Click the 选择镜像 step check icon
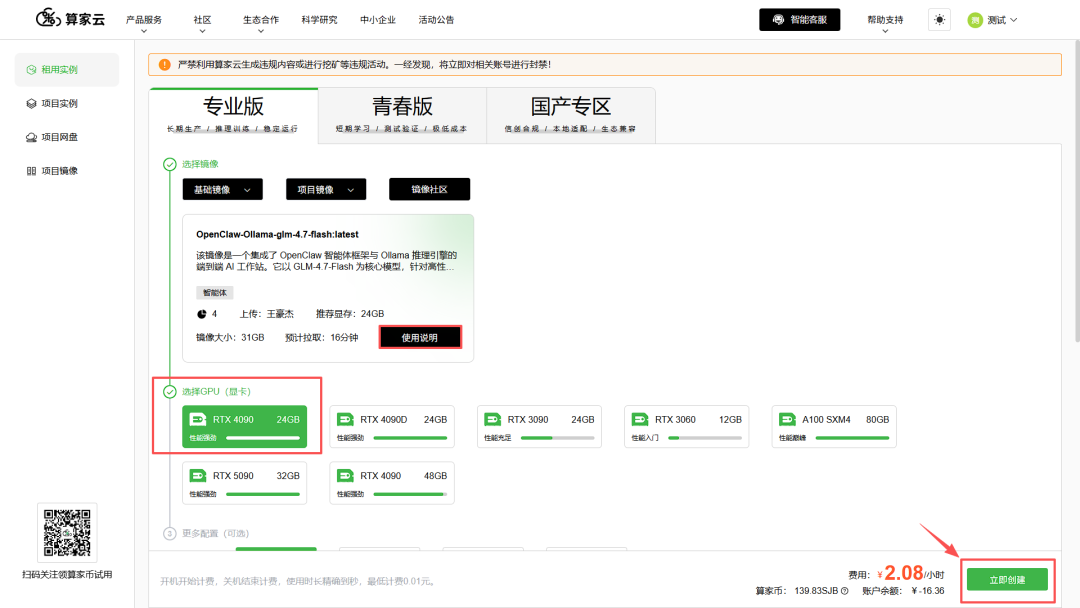The width and height of the screenshot is (1080, 608). pos(169,164)
